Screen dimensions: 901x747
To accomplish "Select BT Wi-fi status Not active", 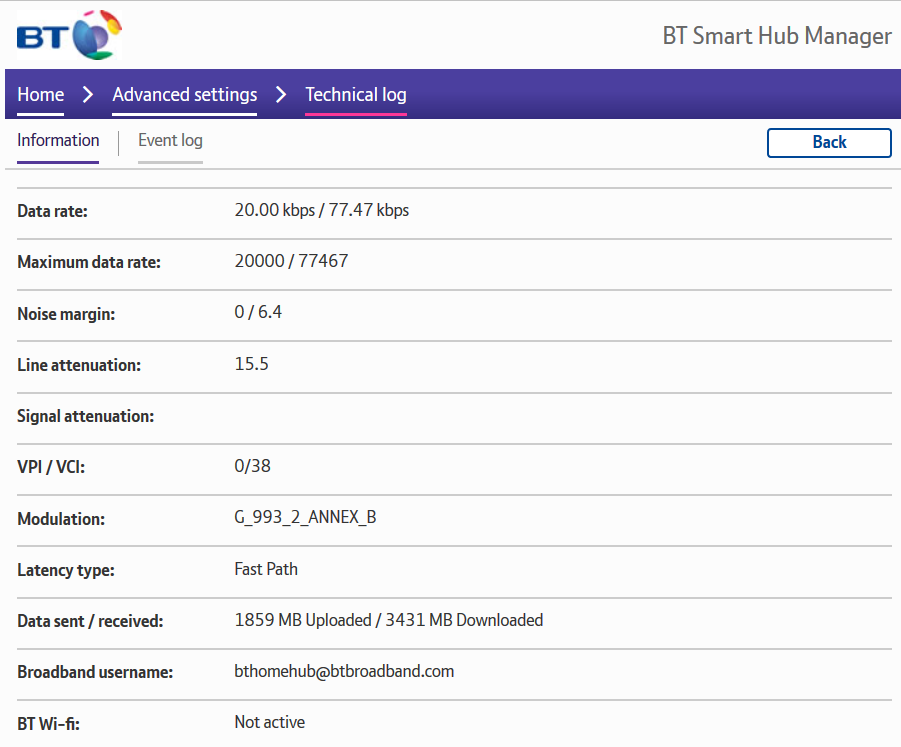I will pyautogui.click(x=269, y=722).
